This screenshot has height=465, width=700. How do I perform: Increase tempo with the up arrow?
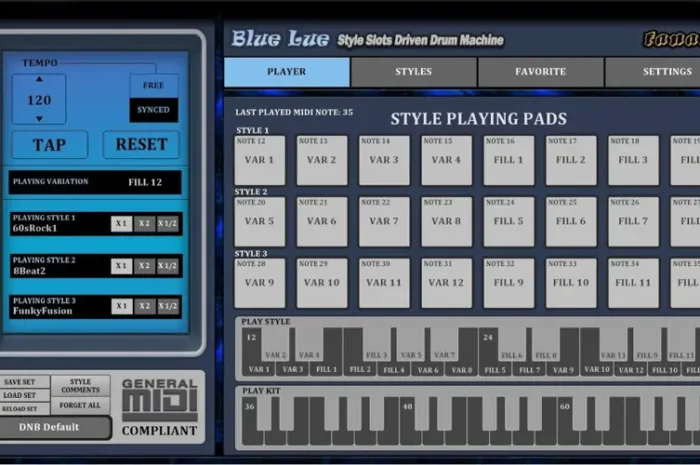coord(39,79)
